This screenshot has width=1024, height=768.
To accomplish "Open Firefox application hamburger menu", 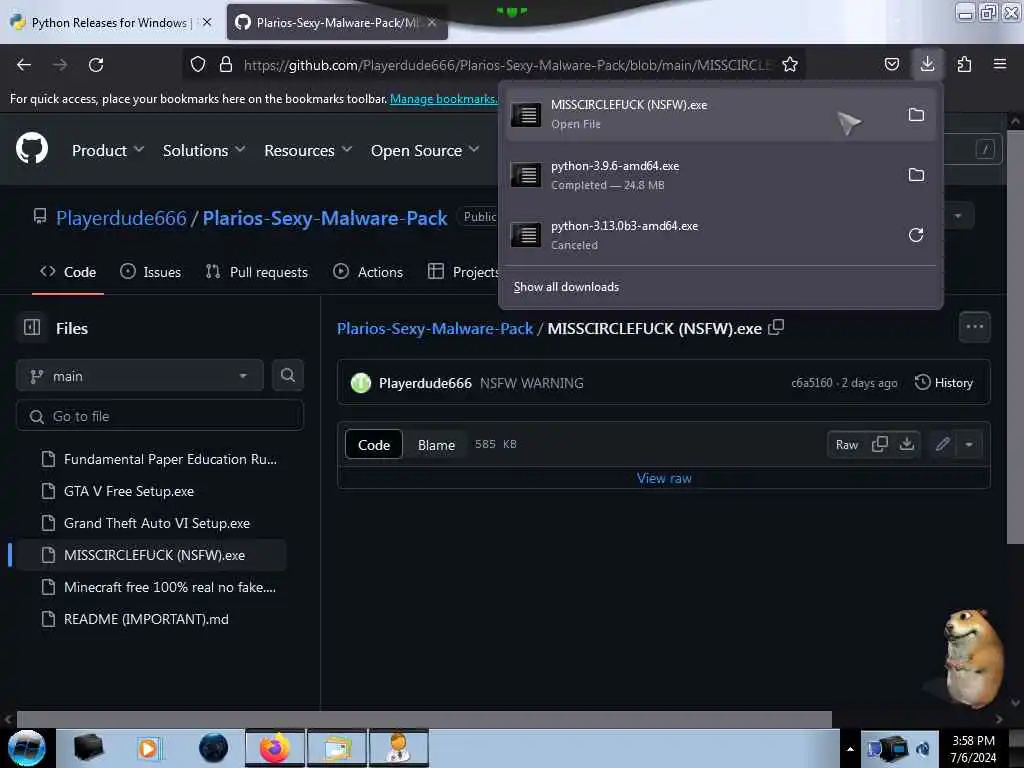I will pos(1000,64).
